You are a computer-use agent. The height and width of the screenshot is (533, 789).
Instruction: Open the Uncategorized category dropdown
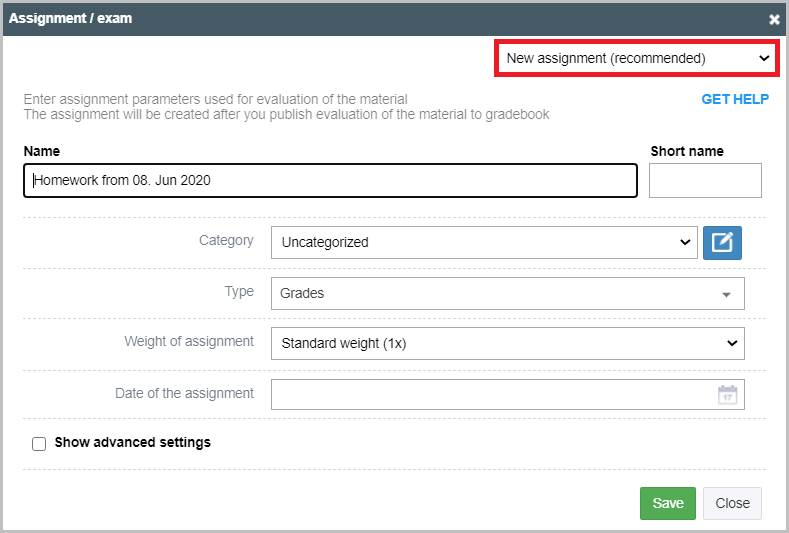point(484,243)
